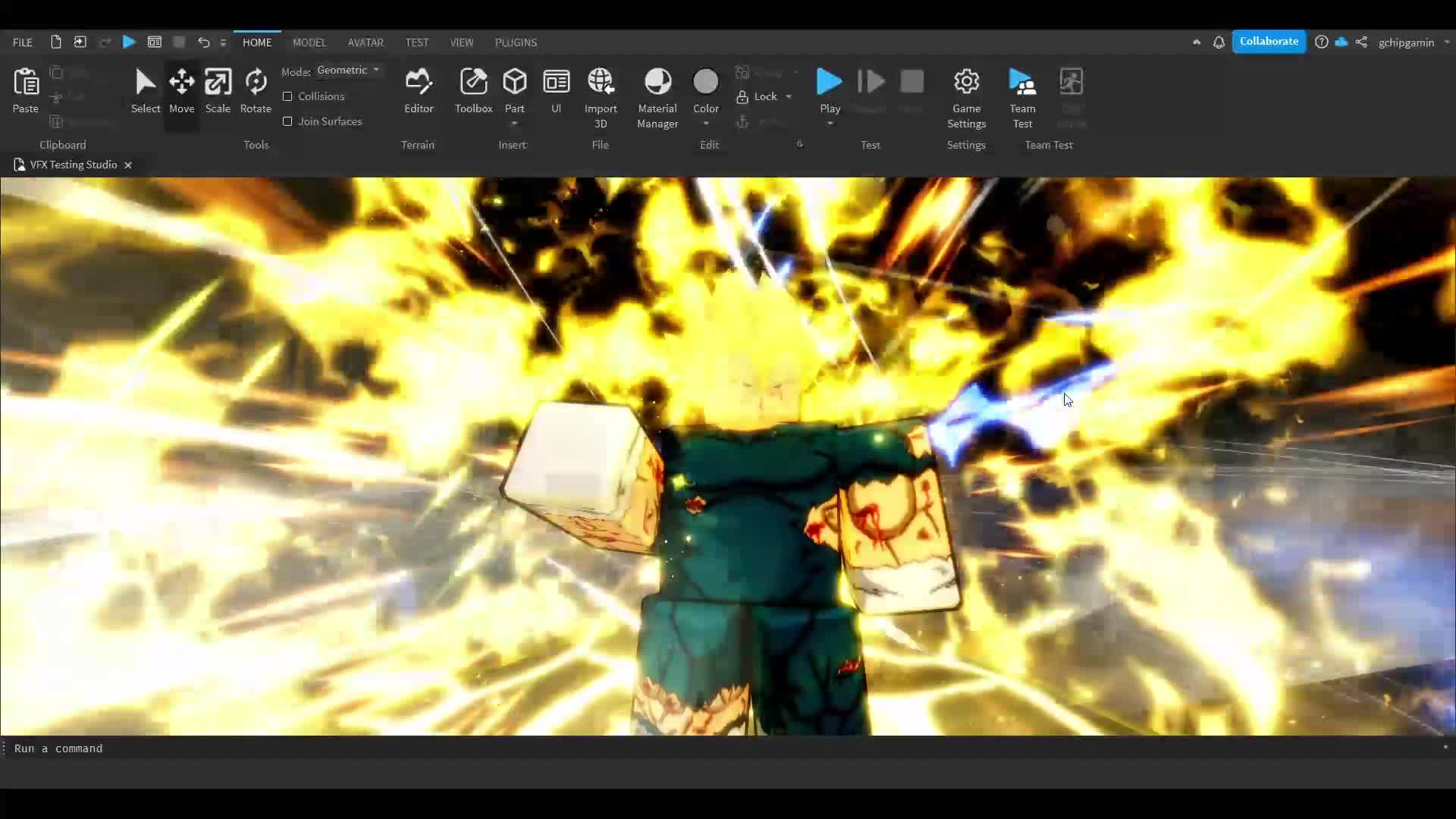The height and width of the screenshot is (819, 1456).
Task: Open the Terrain Editor
Action: (x=418, y=91)
